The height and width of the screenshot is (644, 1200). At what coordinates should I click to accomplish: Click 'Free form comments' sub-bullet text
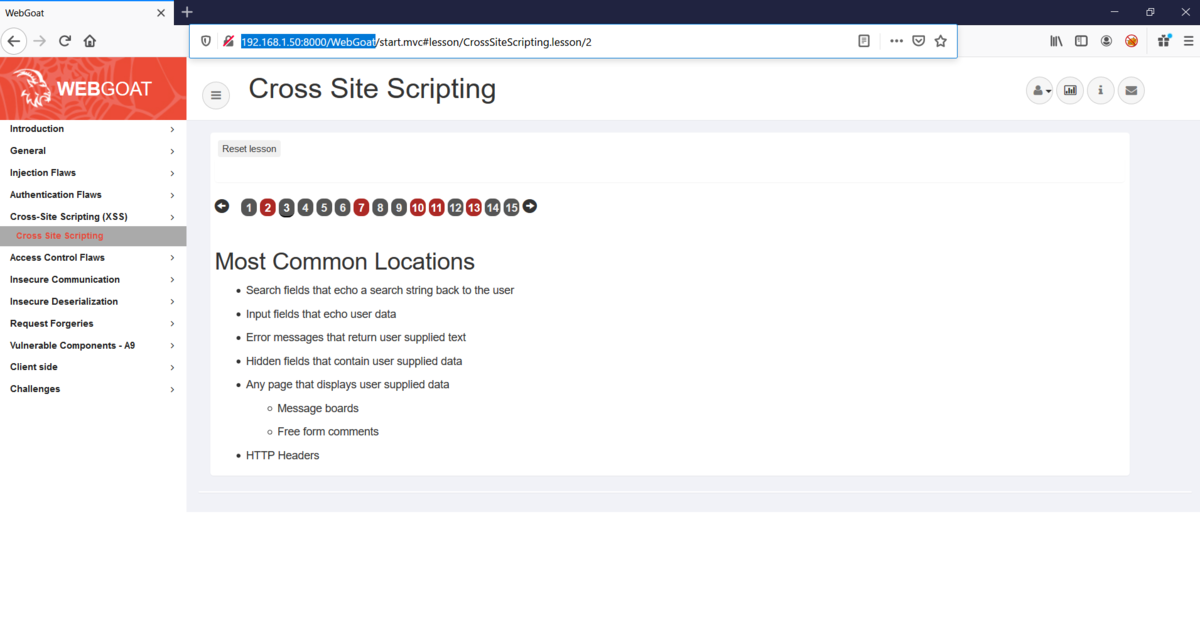(328, 432)
